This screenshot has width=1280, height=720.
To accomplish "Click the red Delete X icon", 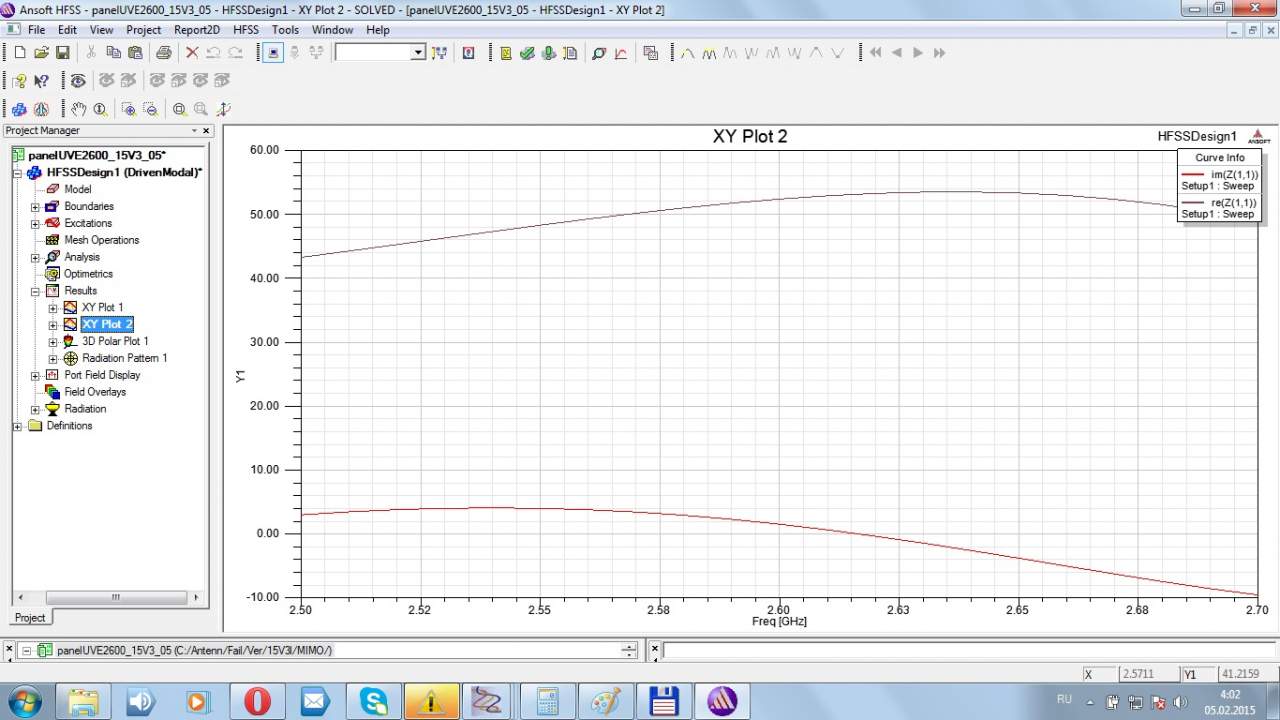I will 192,53.
